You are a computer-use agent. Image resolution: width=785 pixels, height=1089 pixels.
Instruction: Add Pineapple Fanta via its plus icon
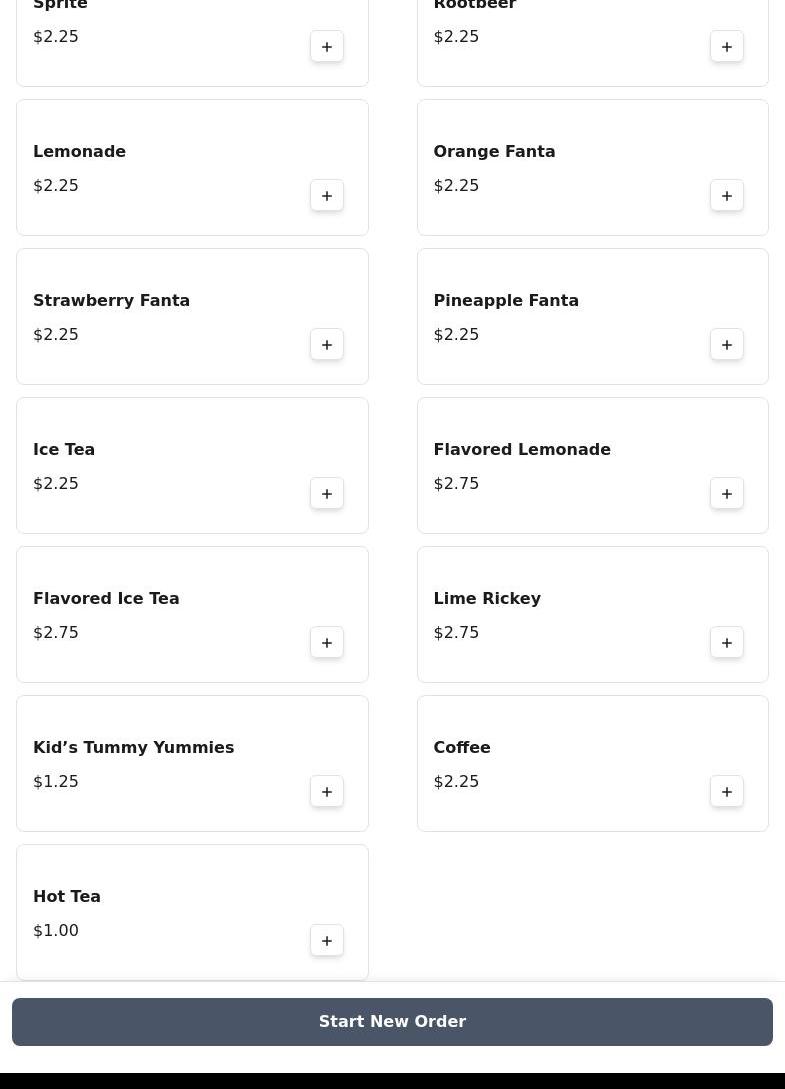[727, 345]
